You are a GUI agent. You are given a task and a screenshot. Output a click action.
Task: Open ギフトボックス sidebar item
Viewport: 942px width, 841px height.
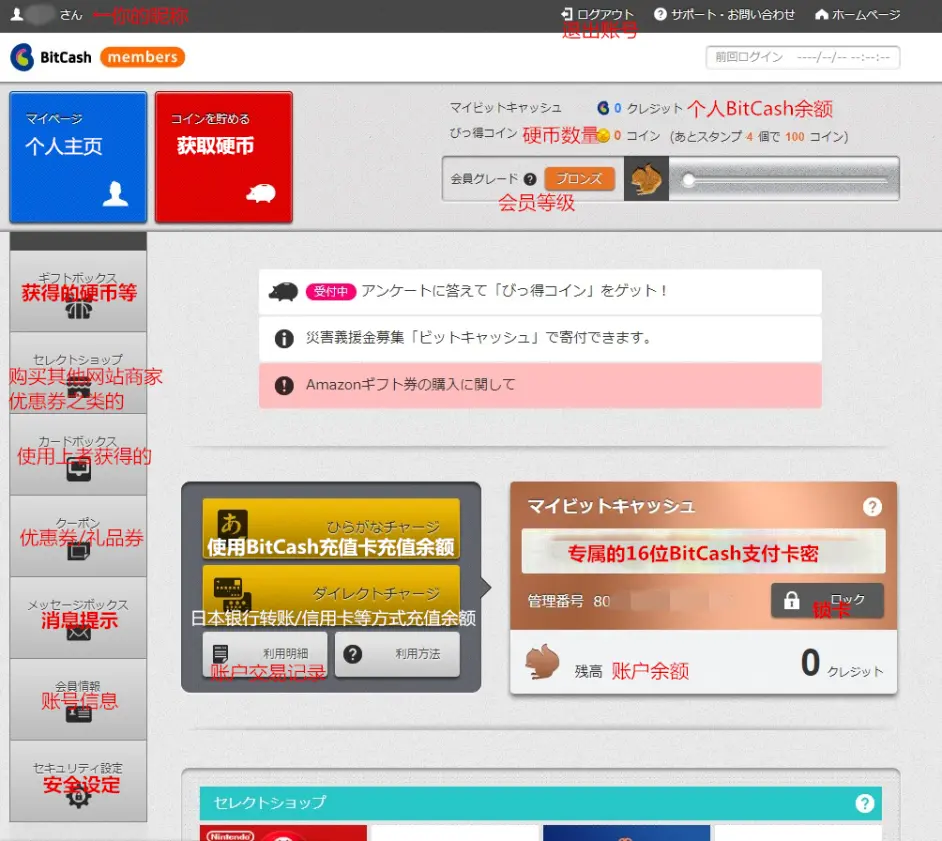pyautogui.click(x=78, y=291)
